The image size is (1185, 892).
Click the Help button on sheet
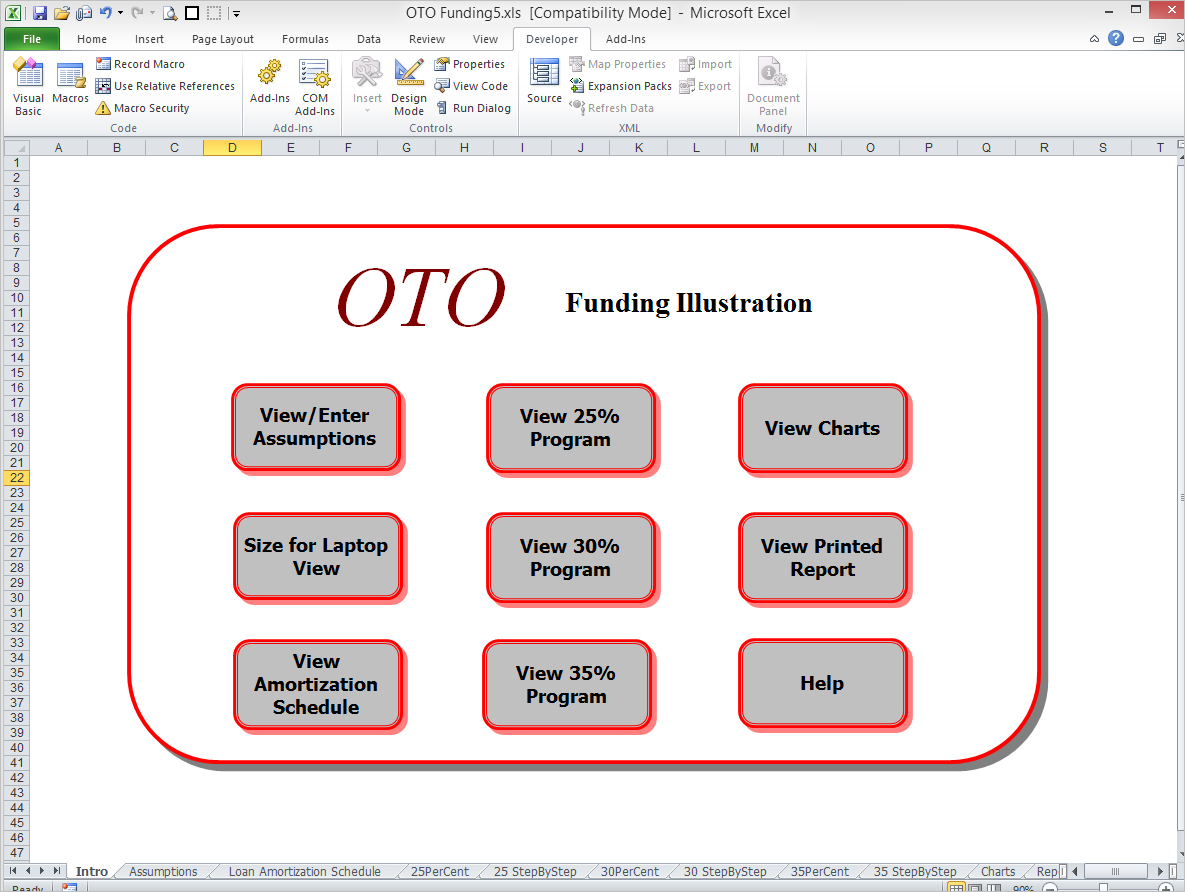pos(822,683)
